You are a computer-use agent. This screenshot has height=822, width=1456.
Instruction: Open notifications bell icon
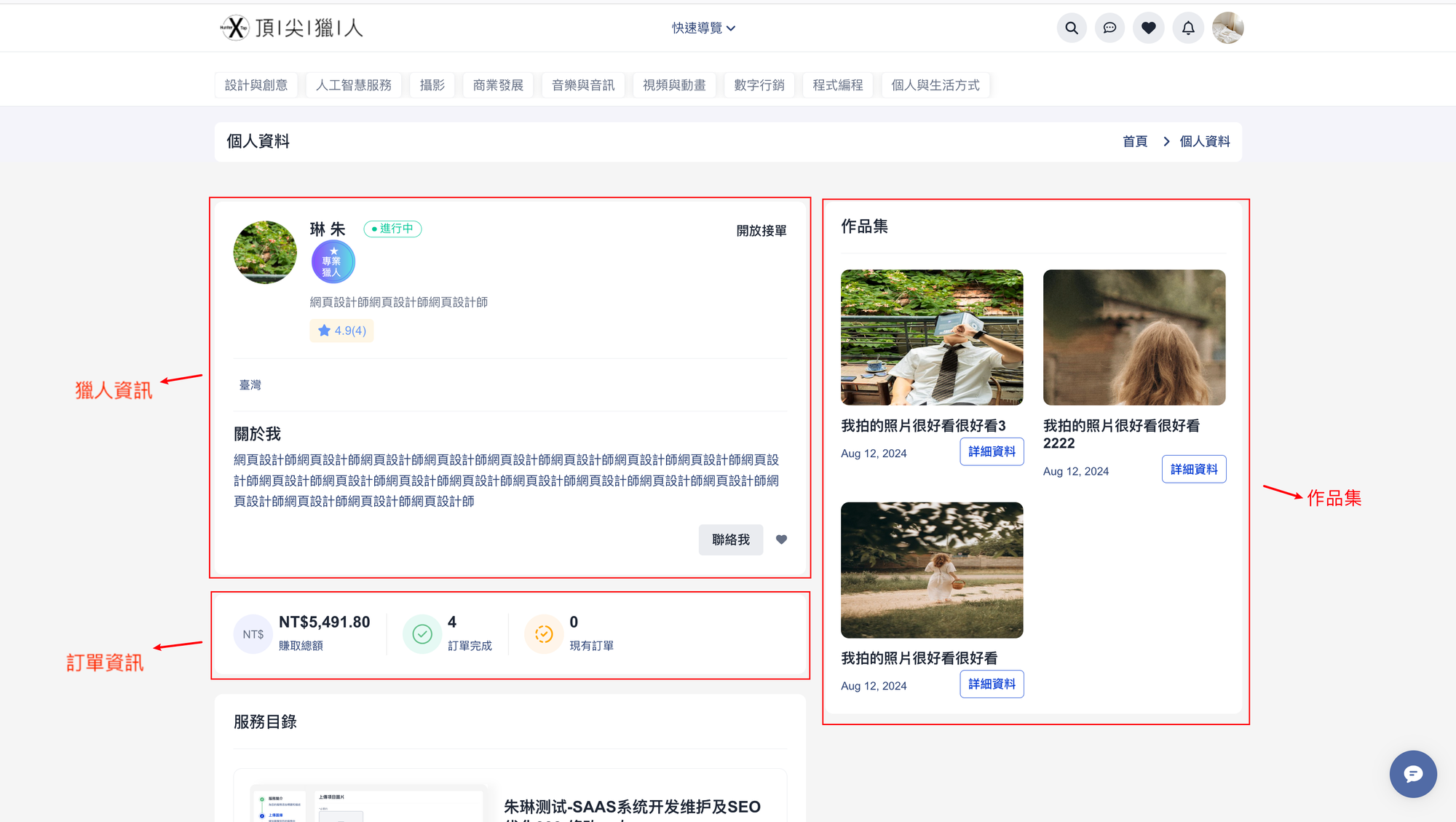click(x=1187, y=28)
